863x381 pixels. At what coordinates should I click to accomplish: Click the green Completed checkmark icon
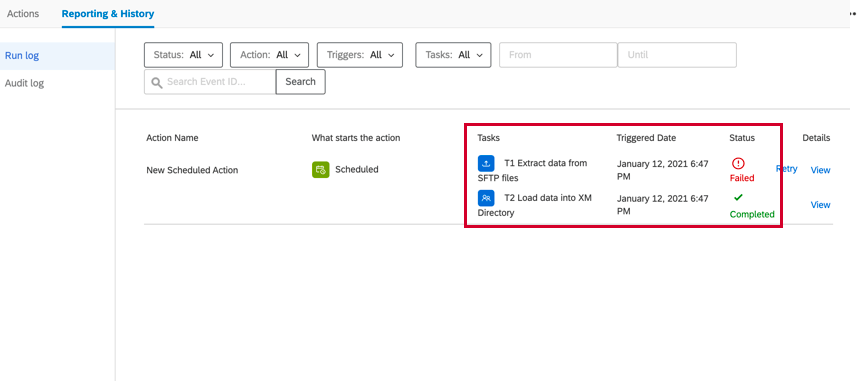(738, 197)
